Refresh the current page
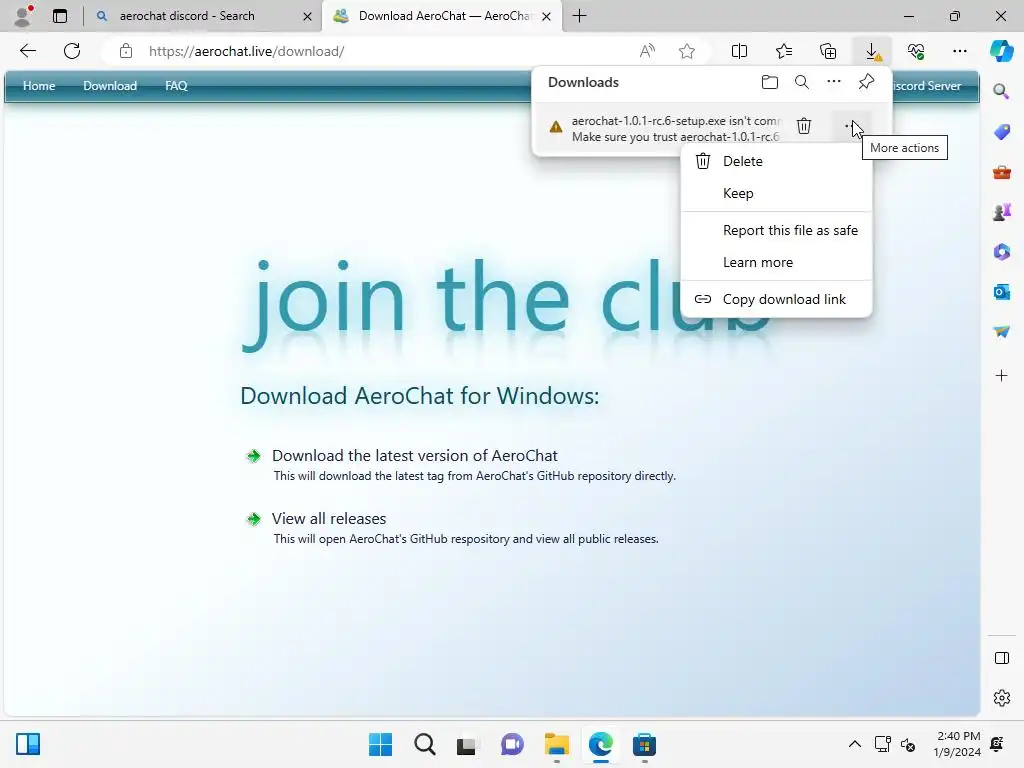The height and width of the screenshot is (768, 1024). click(x=72, y=51)
